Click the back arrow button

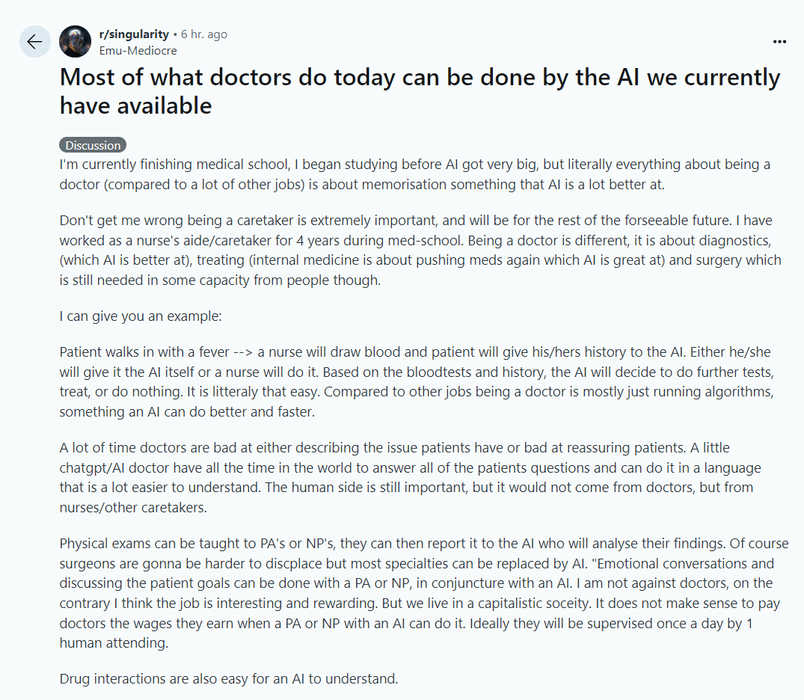pos(35,42)
